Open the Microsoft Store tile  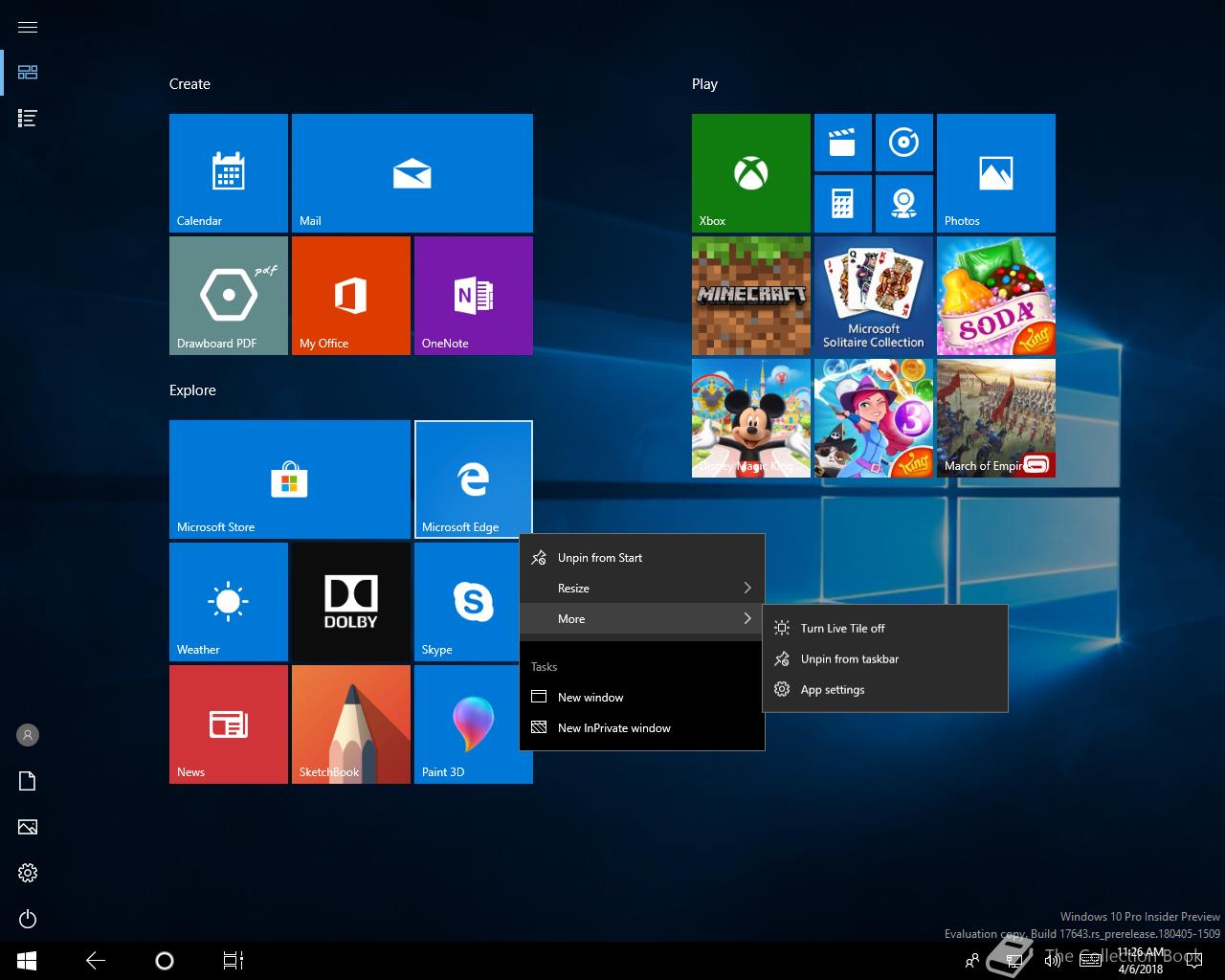pos(290,479)
